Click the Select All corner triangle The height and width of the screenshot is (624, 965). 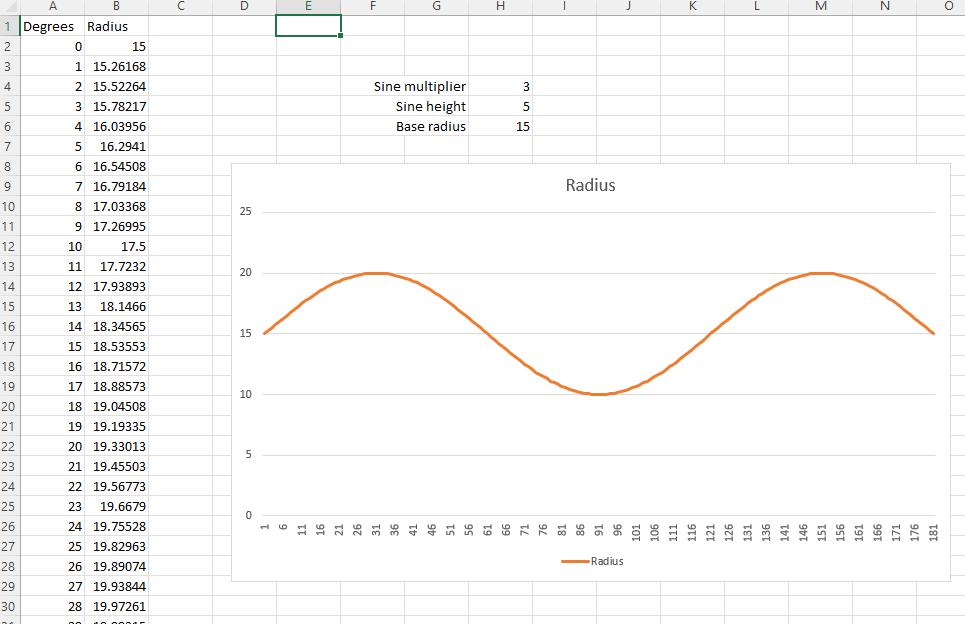[10, 7]
